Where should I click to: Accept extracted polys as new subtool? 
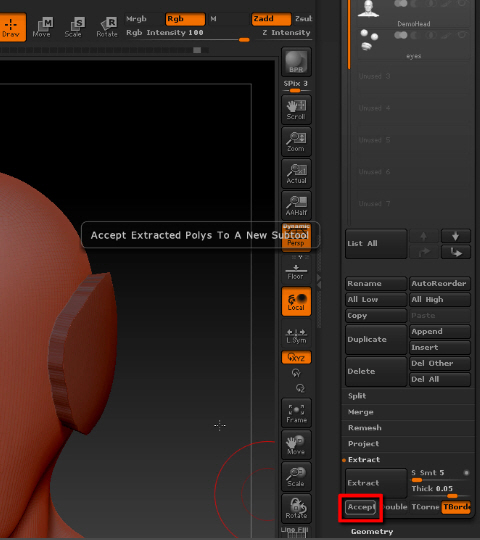[361, 507]
